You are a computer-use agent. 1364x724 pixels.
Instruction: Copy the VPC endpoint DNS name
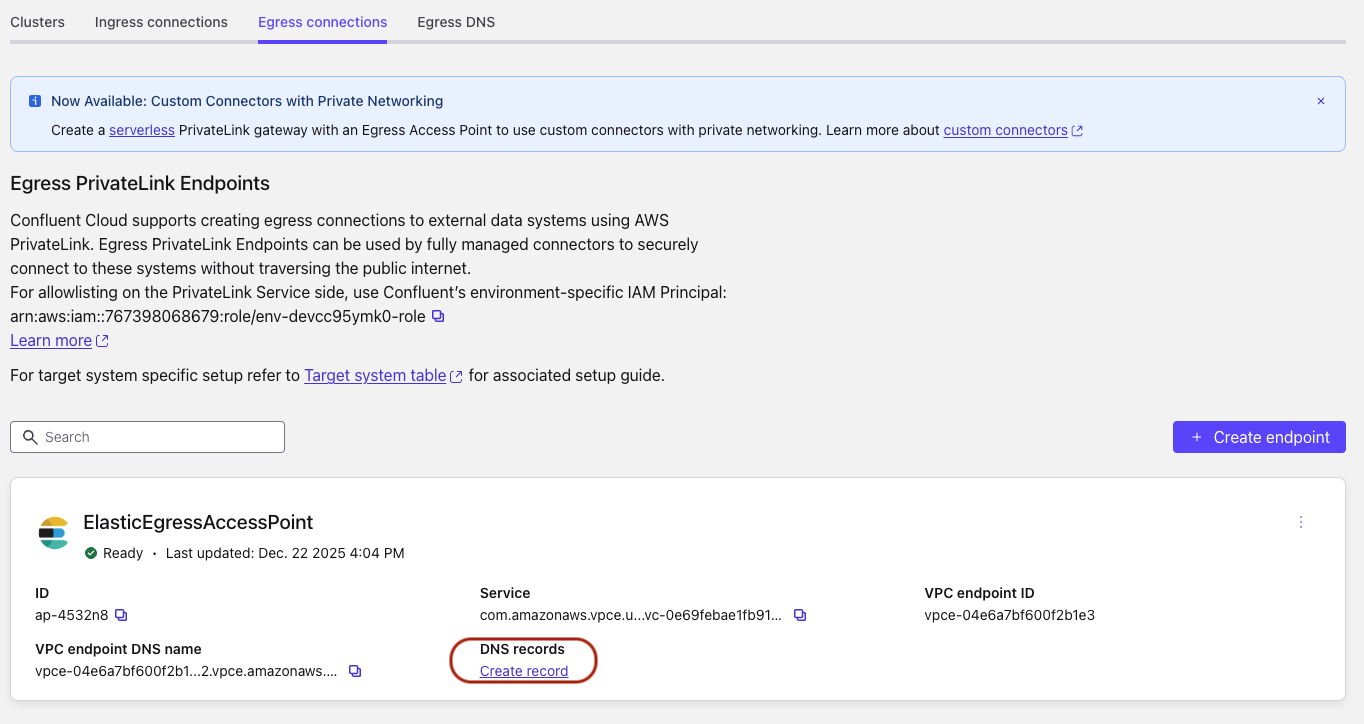[x=355, y=671]
